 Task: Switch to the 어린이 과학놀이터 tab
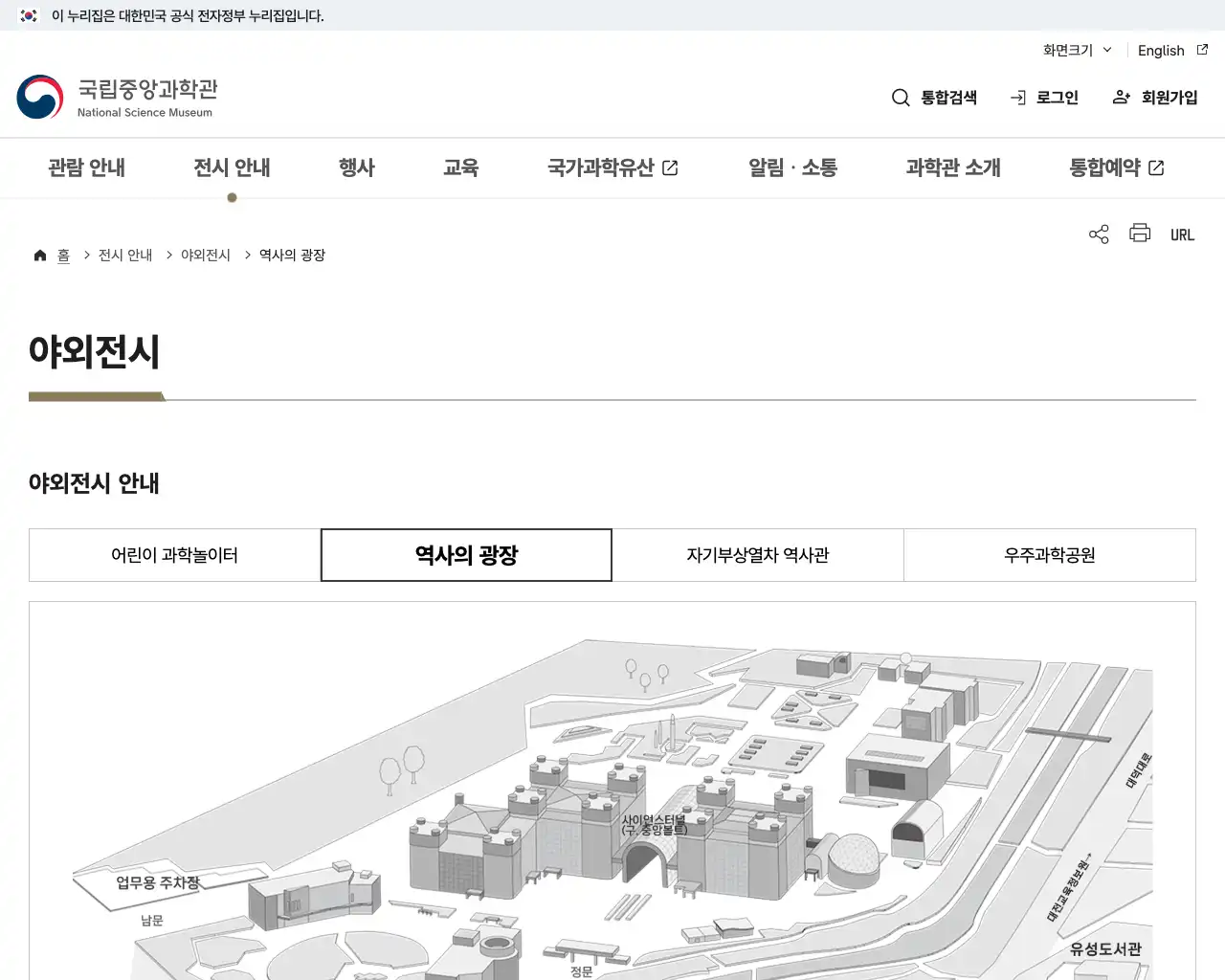(174, 555)
